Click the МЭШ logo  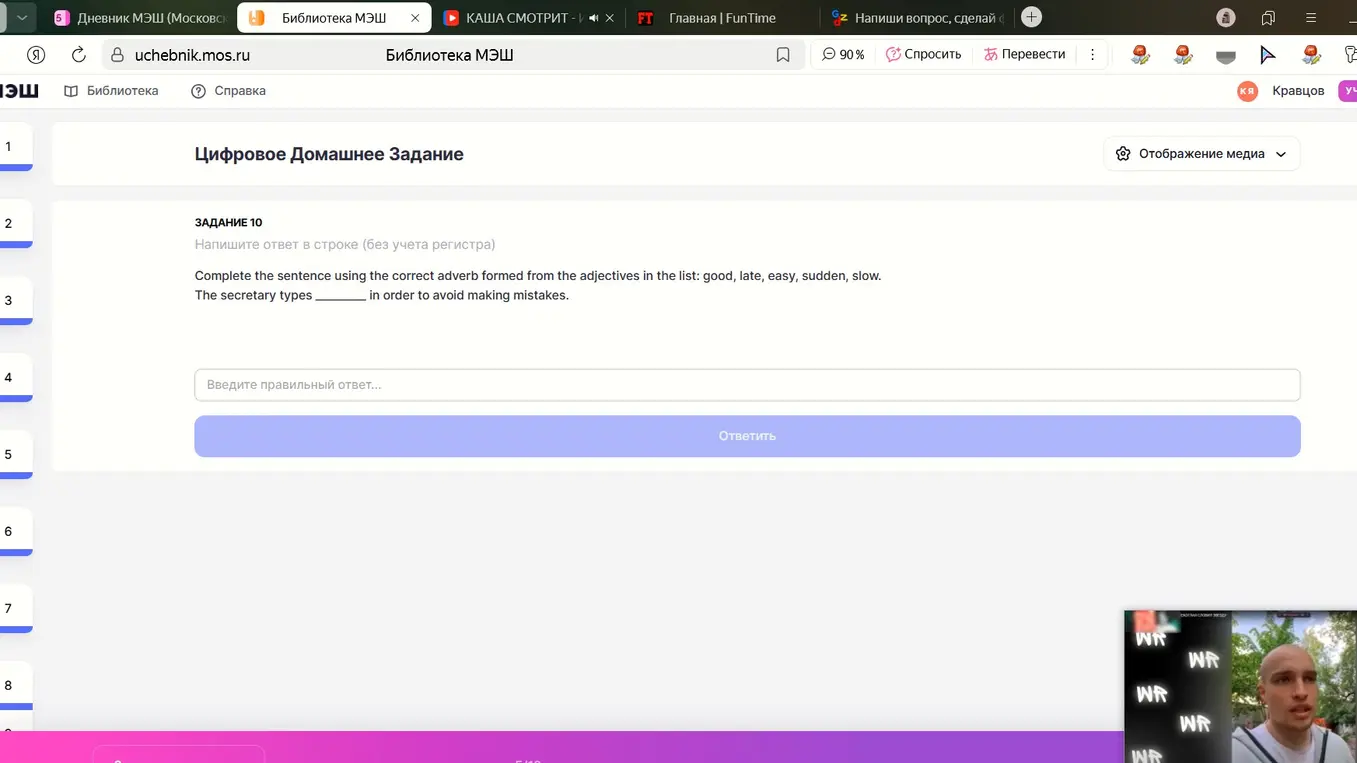tap(19, 91)
